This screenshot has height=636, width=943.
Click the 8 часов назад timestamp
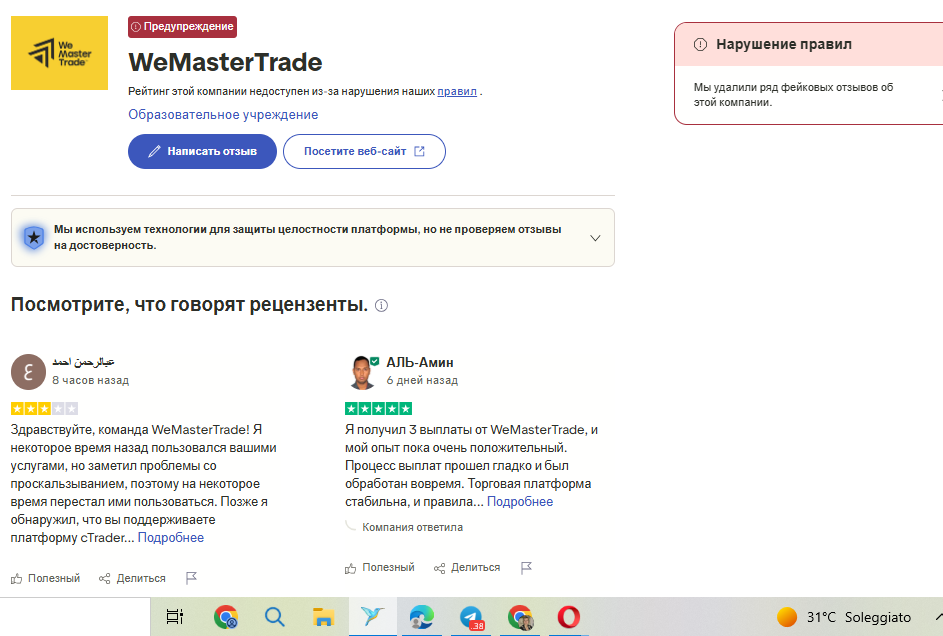click(90, 380)
